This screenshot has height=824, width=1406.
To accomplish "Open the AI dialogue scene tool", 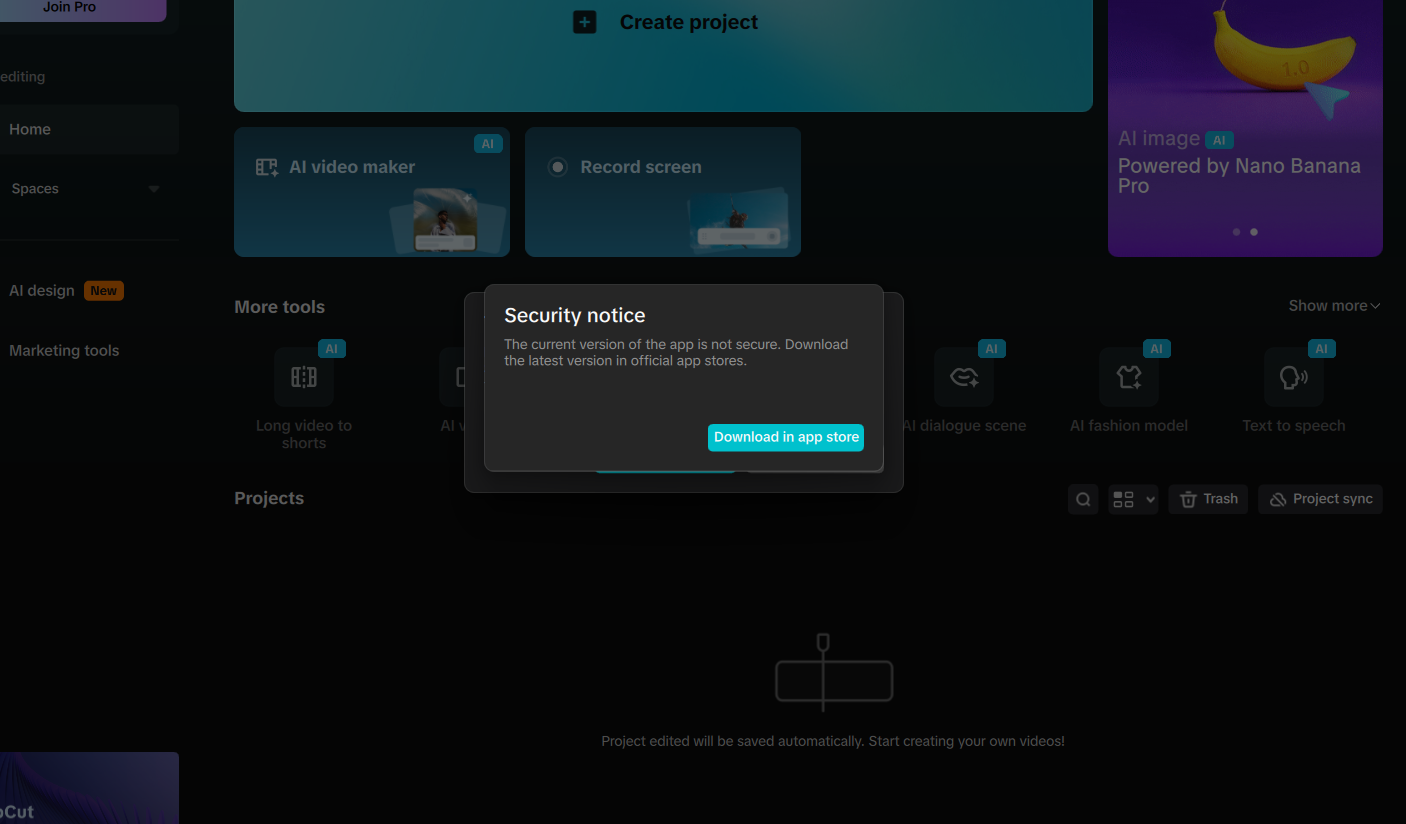I will (x=964, y=377).
